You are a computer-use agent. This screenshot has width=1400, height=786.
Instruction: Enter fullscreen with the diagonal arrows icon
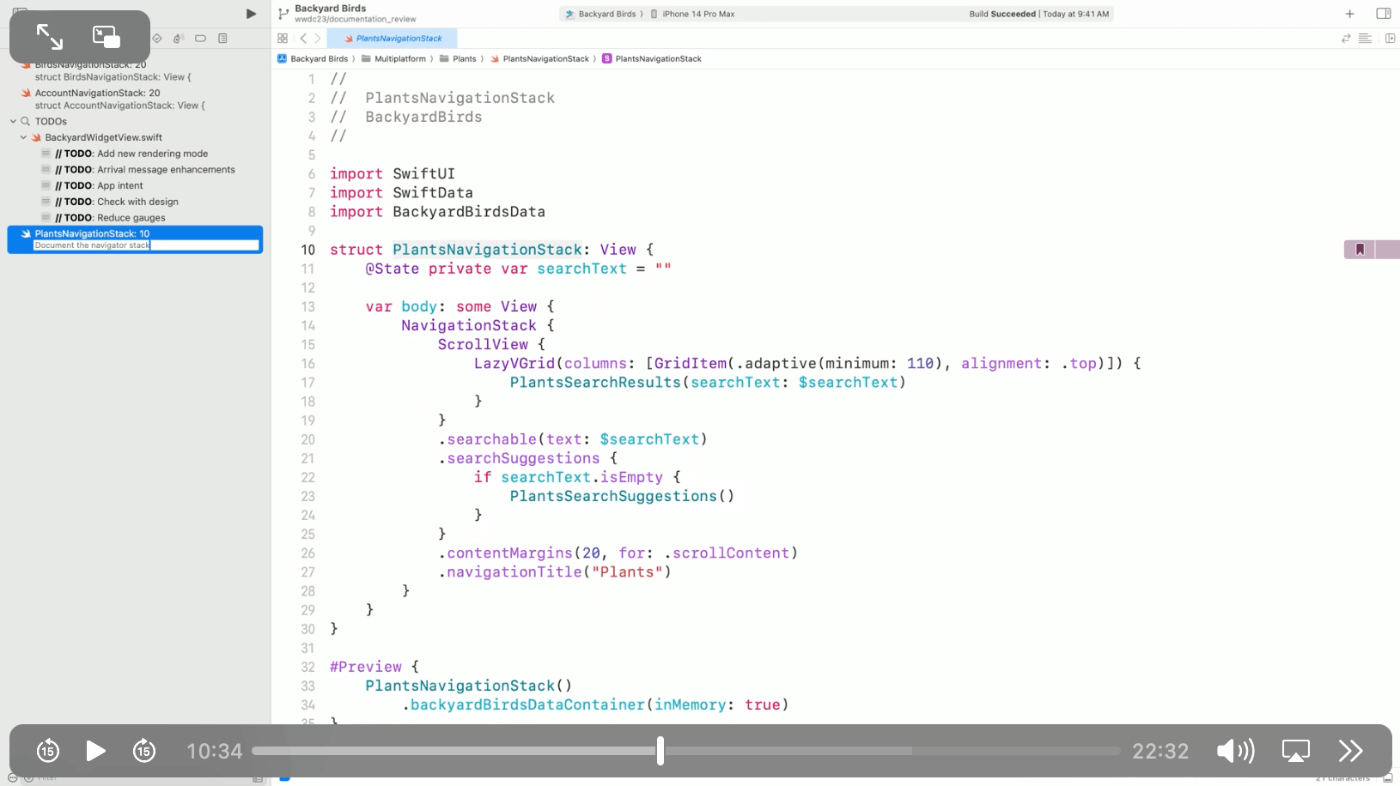tap(49, 37)
